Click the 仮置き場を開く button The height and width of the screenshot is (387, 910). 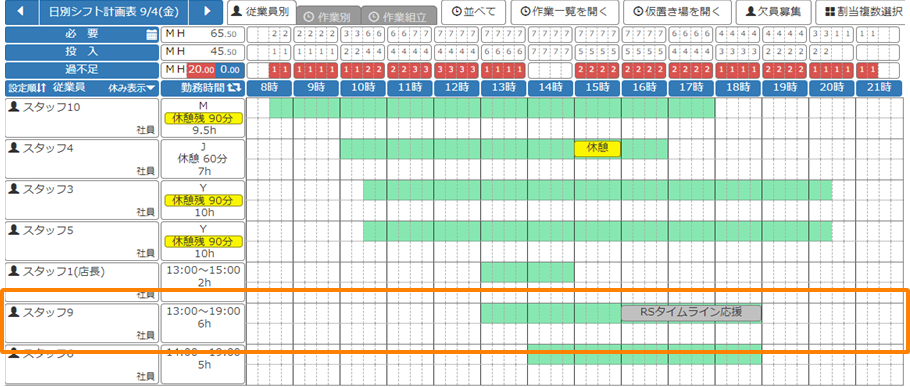[x=677, y=12]
